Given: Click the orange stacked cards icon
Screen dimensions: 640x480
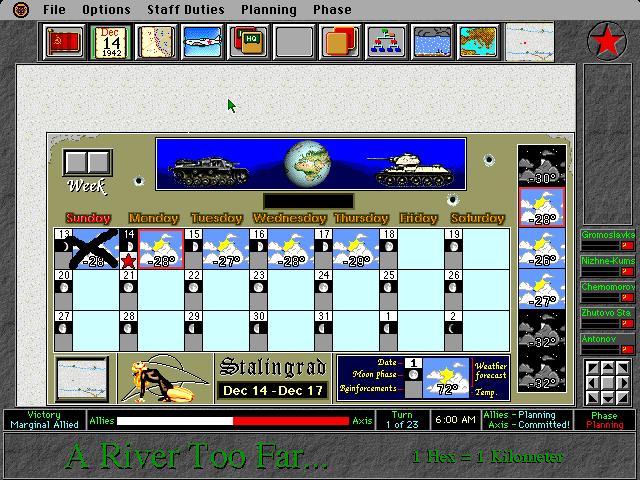Looking at the screenshot, I should point(340,42).
